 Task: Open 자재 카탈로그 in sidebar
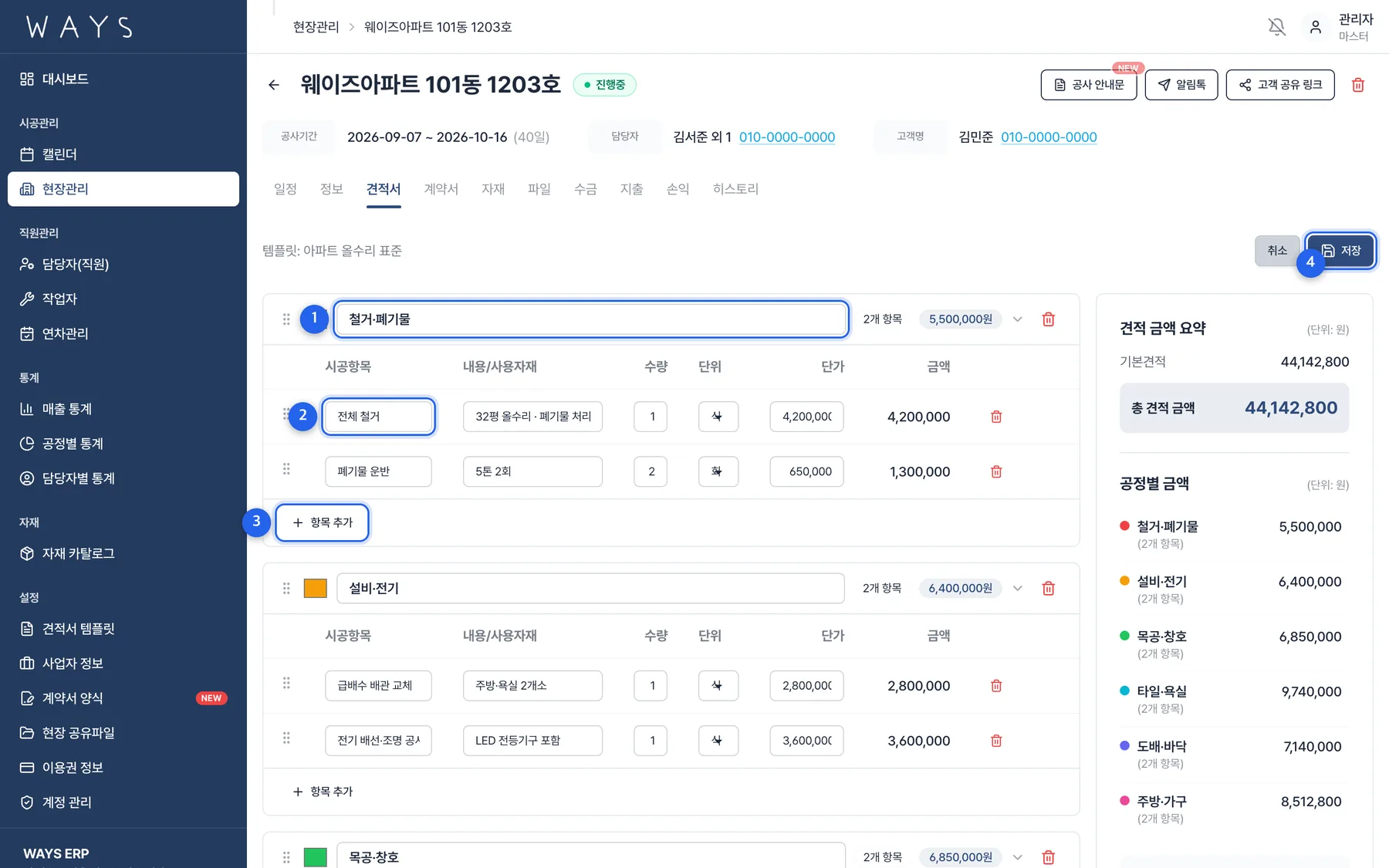123,553
